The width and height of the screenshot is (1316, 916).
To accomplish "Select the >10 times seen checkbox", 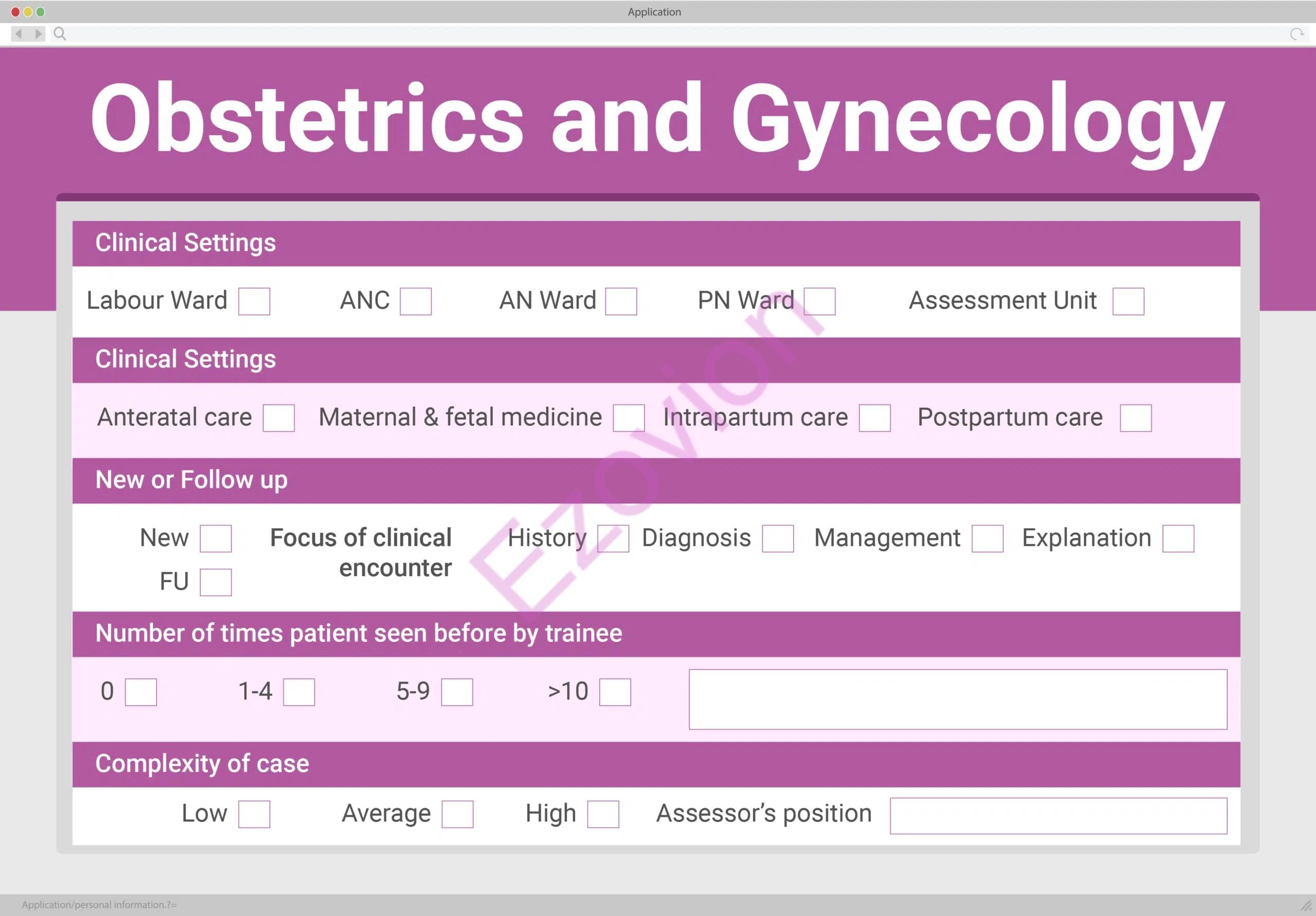I will [615, 692].
